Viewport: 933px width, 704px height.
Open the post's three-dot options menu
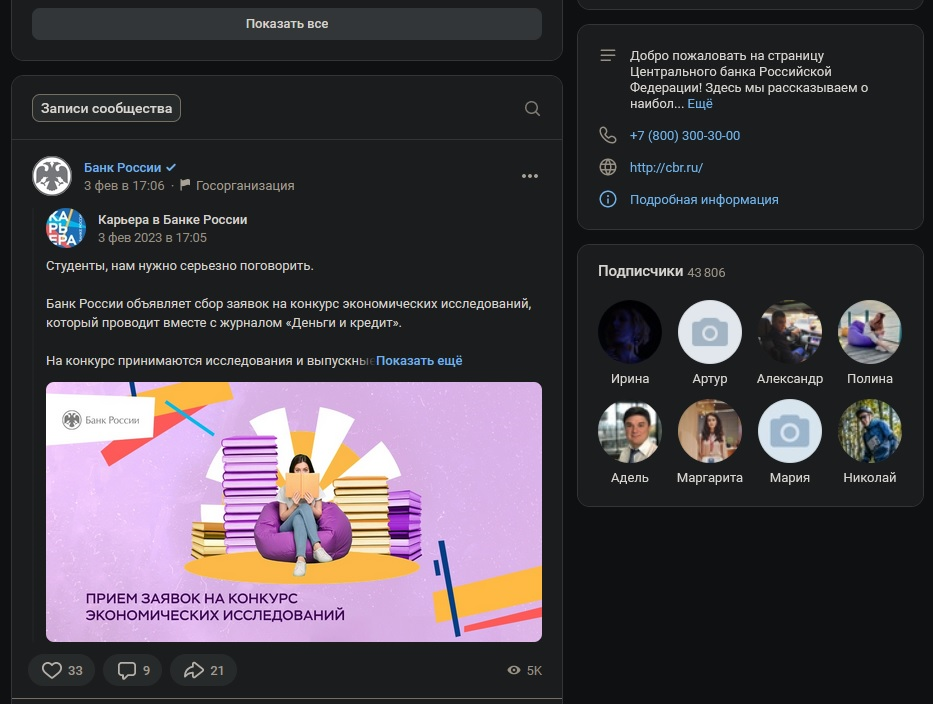click(530, 176)
